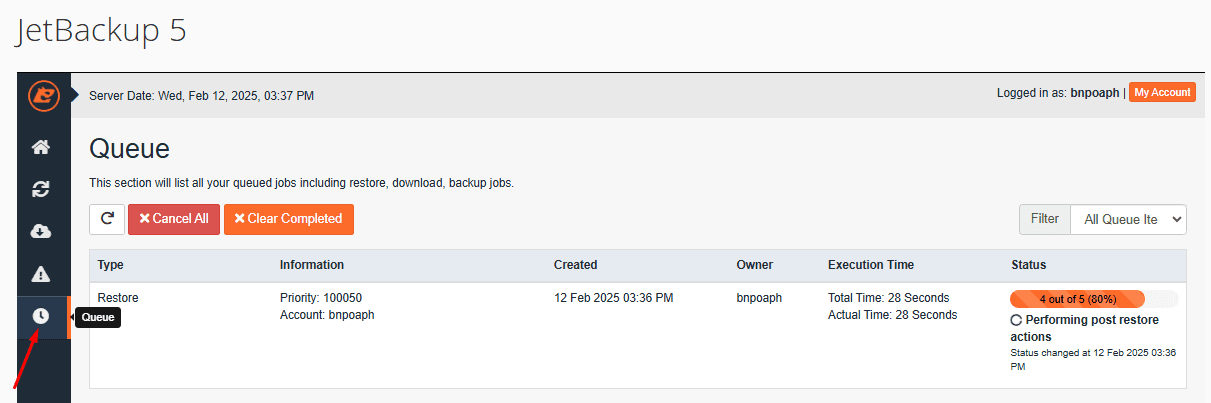Open the Restore & Download sidebar icon
This screenshot has height=403, width=1211.
coord(41,189)
